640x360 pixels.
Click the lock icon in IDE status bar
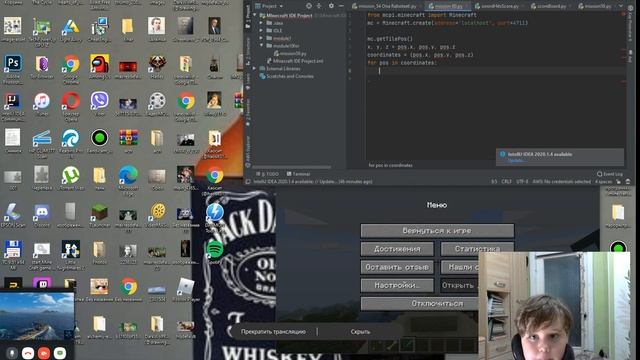click(619, 181)
